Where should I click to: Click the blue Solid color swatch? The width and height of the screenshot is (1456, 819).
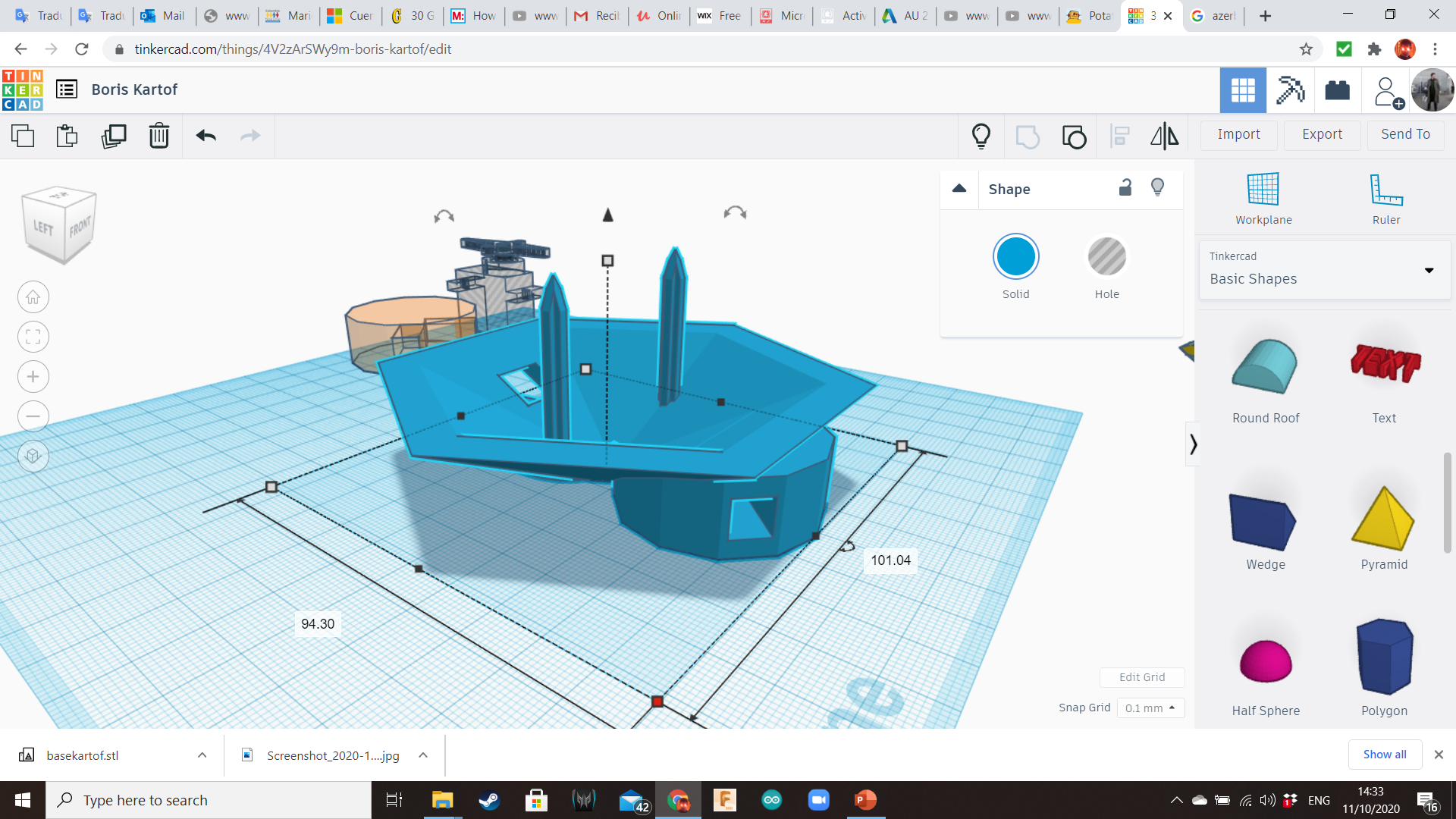(x=1015, y=257)
